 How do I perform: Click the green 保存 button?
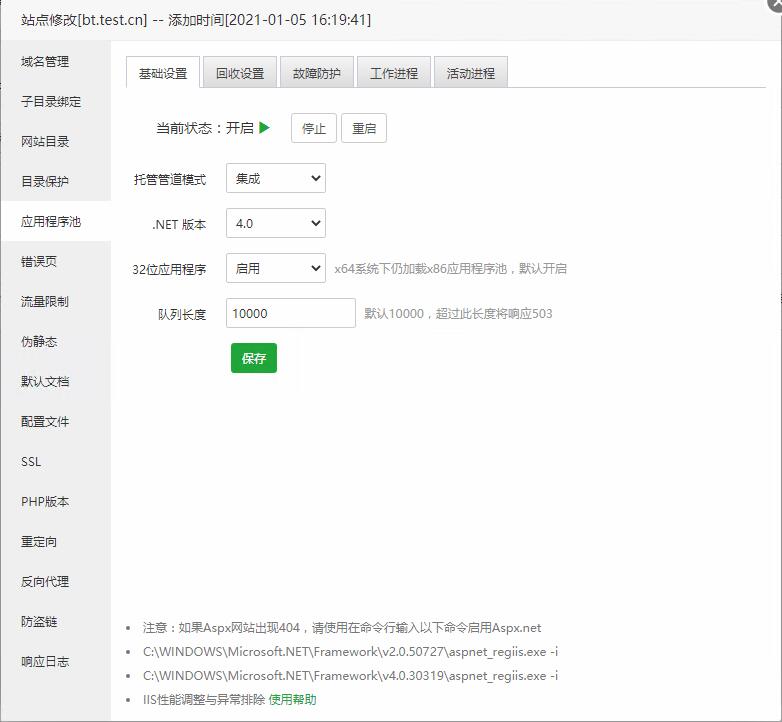[254, 358]
